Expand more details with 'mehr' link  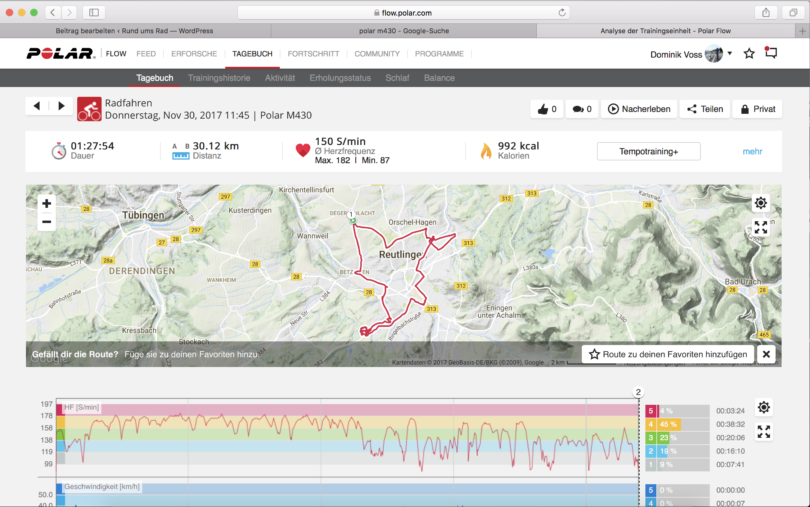752,152
